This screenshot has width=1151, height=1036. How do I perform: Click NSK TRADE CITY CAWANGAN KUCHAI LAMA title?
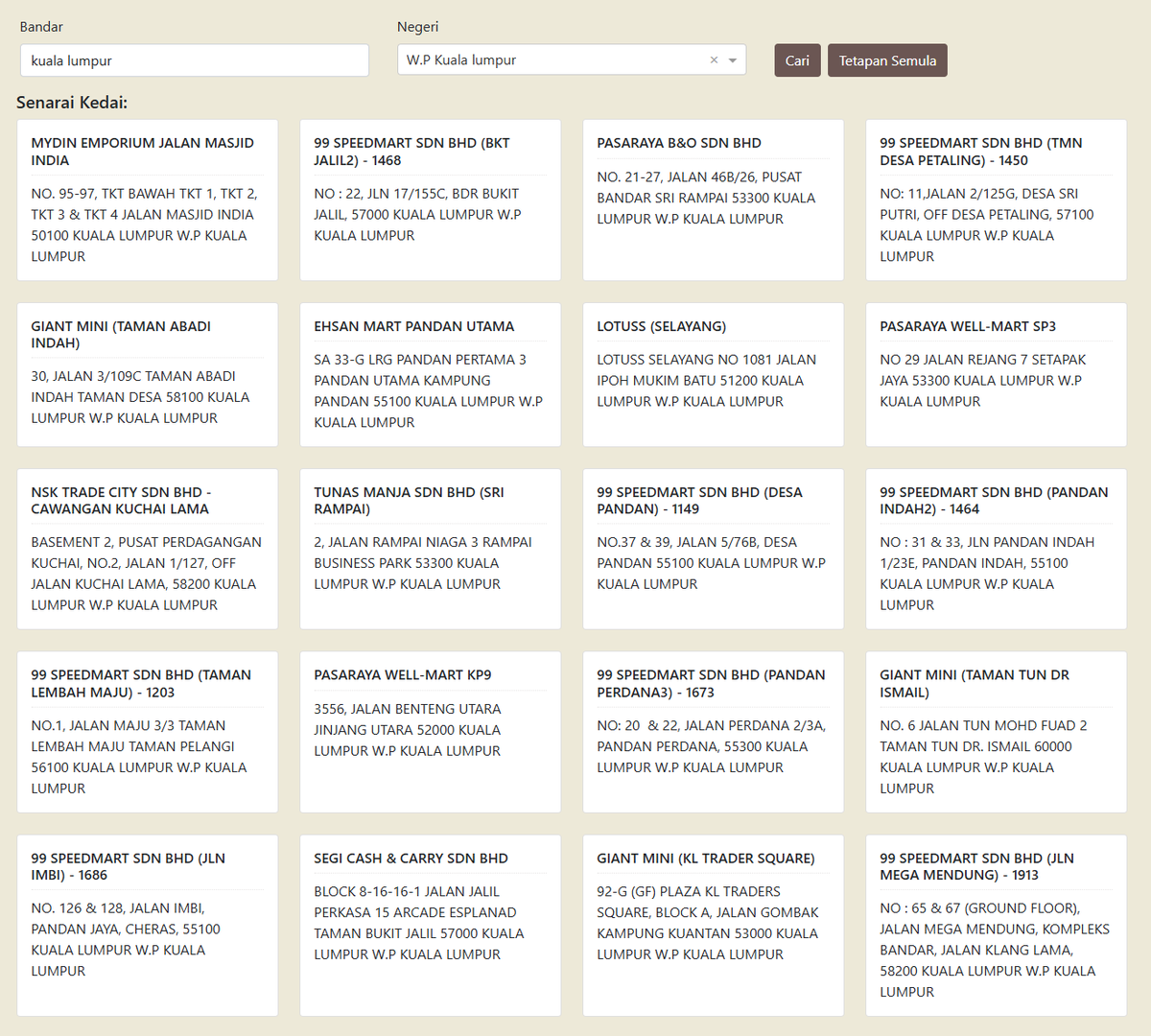[x=121, y=501]
